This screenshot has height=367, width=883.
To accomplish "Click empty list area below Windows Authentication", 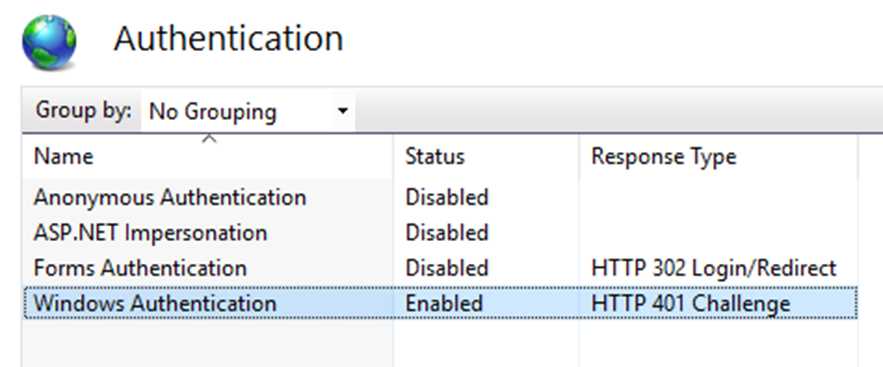I will pyautogui.click(x=440, y=343).
